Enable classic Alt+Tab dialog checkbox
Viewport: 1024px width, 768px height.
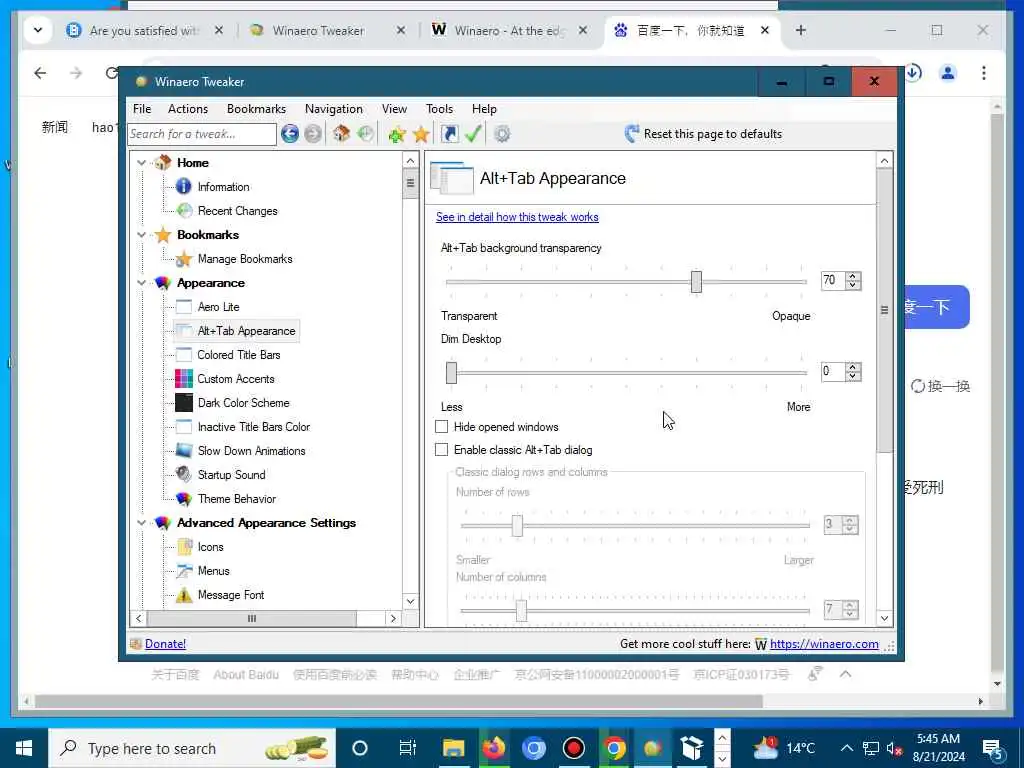click(x=441, y=450)
